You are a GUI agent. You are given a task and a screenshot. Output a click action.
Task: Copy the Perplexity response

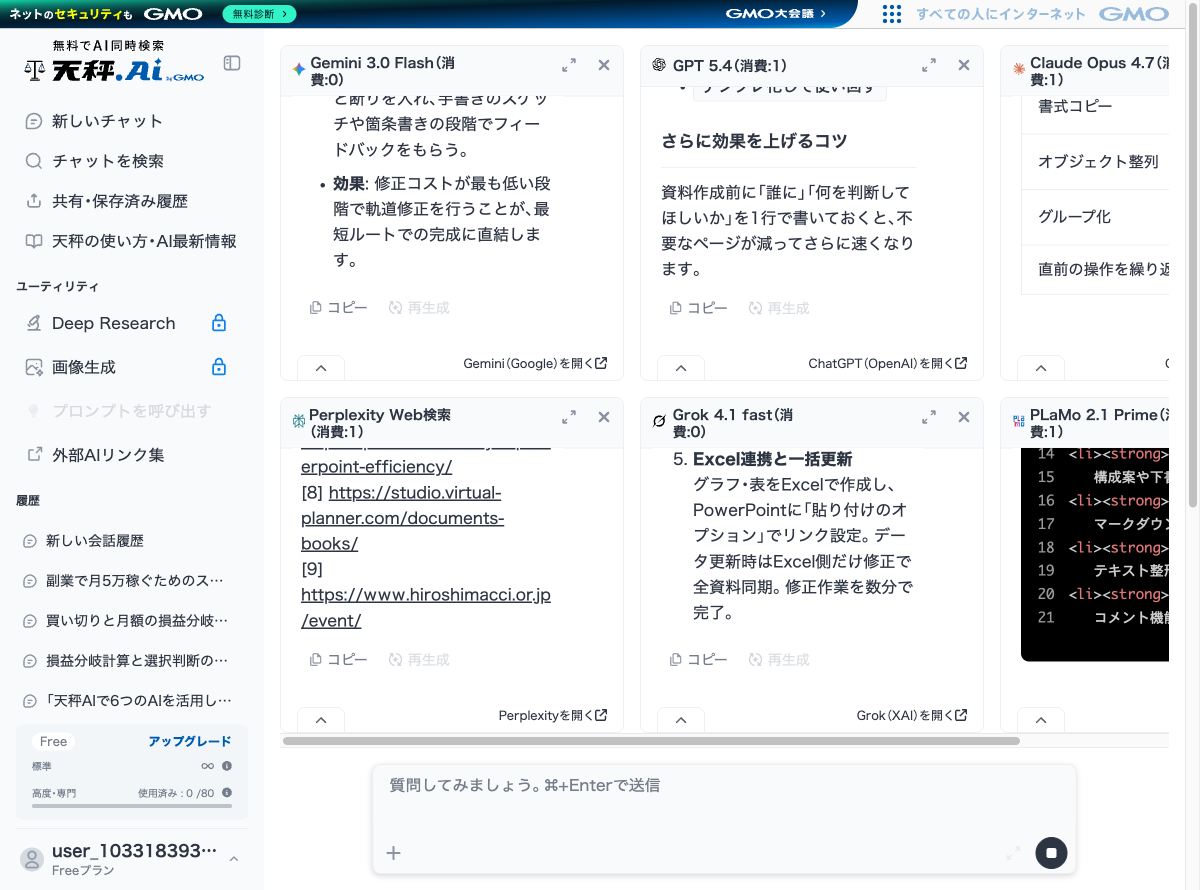click(x=338, y=660)
